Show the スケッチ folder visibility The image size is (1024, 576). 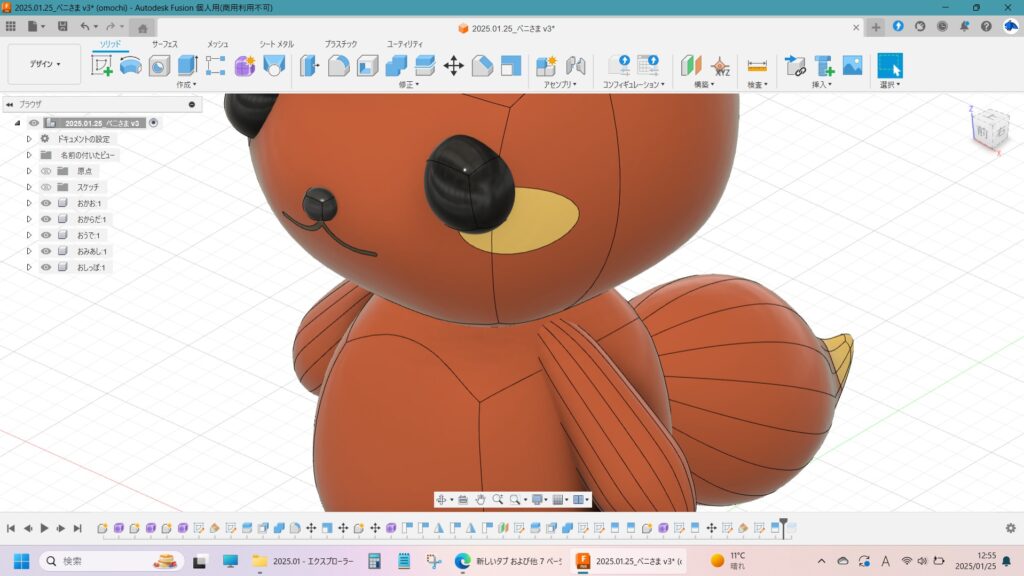pyautogui.click(x=46, y=187)
